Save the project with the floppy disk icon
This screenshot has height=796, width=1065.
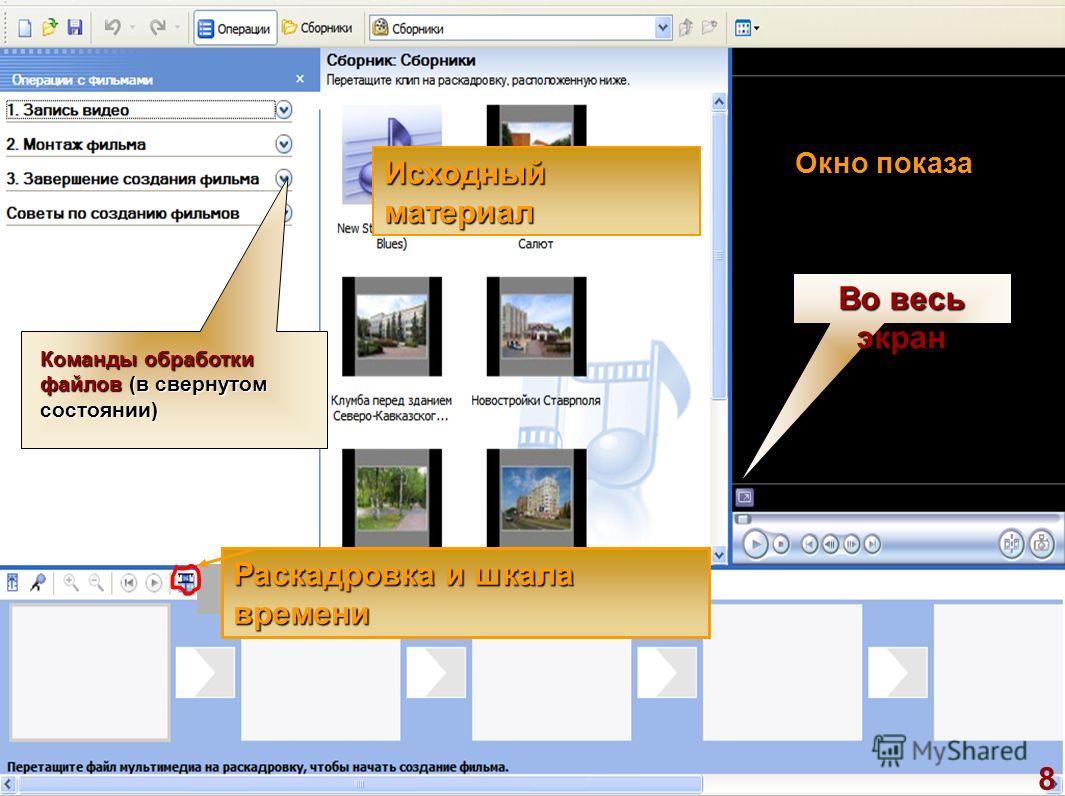point(75,28)
